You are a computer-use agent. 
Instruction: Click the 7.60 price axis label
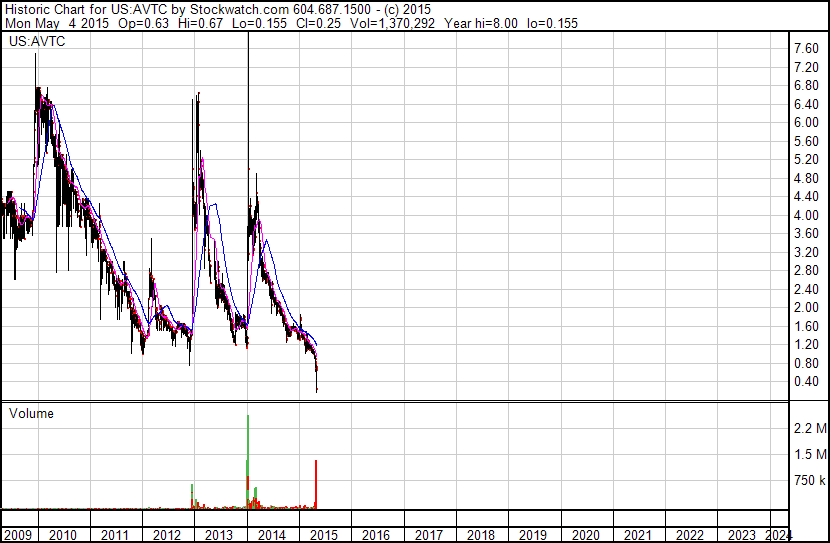pyautogui.click(x=806, y=49)
